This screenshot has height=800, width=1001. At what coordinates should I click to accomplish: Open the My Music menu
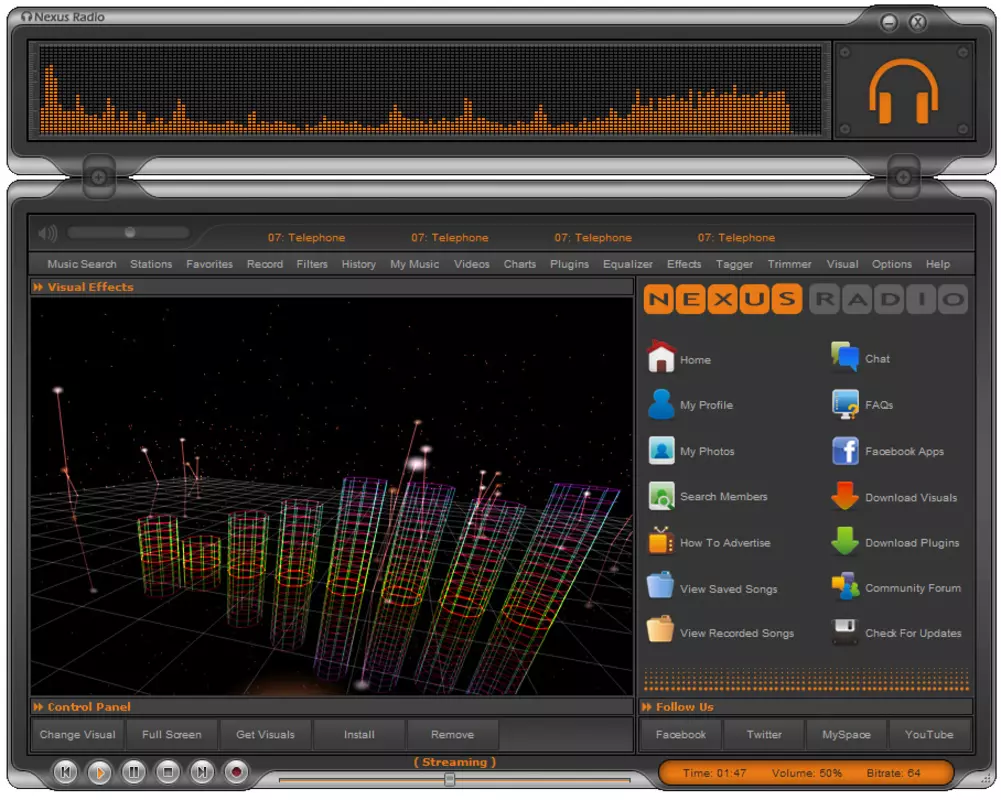pos(414,264)
